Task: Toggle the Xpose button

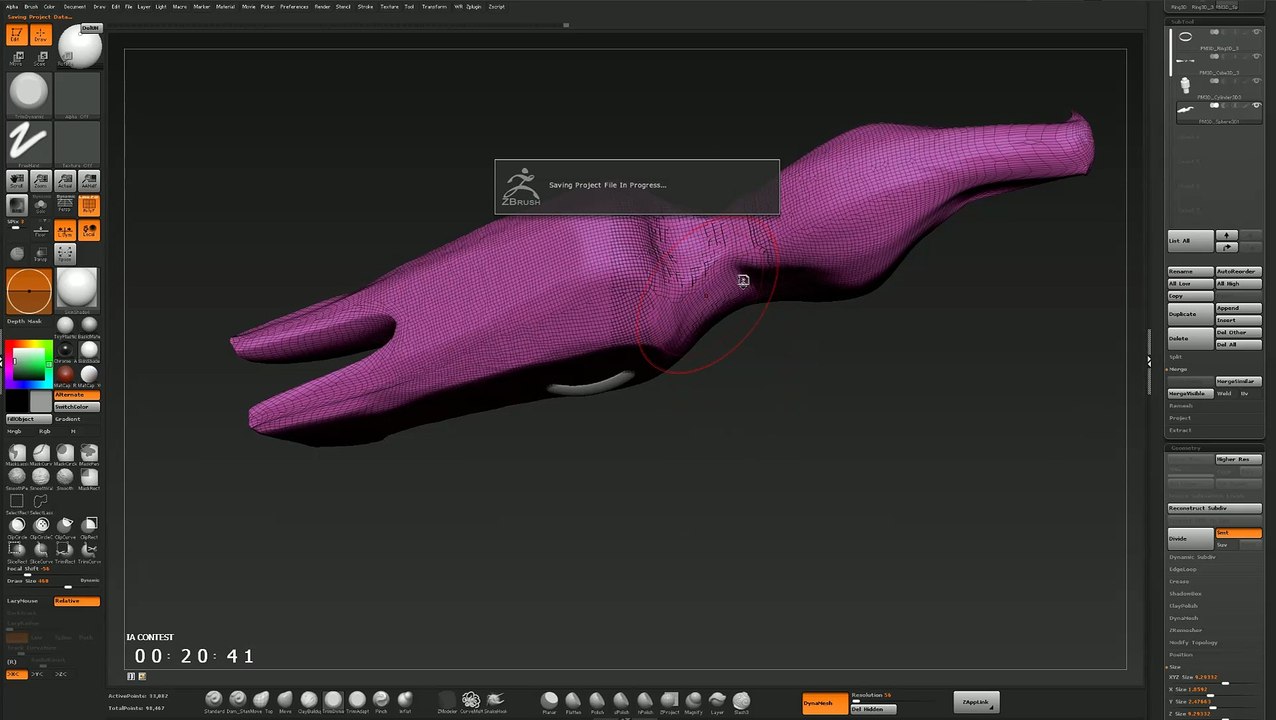Action: (66, 254)
